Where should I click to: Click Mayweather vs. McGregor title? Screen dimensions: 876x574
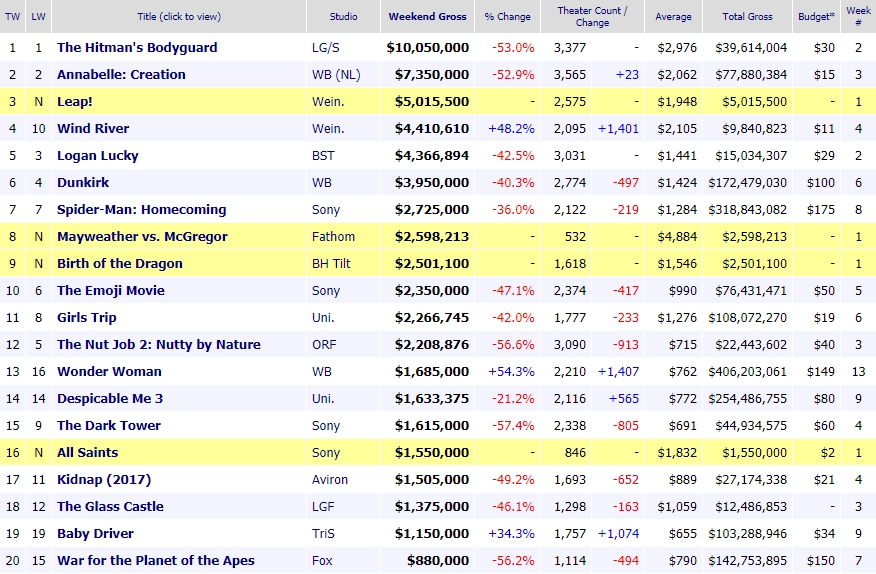point(142,236)
